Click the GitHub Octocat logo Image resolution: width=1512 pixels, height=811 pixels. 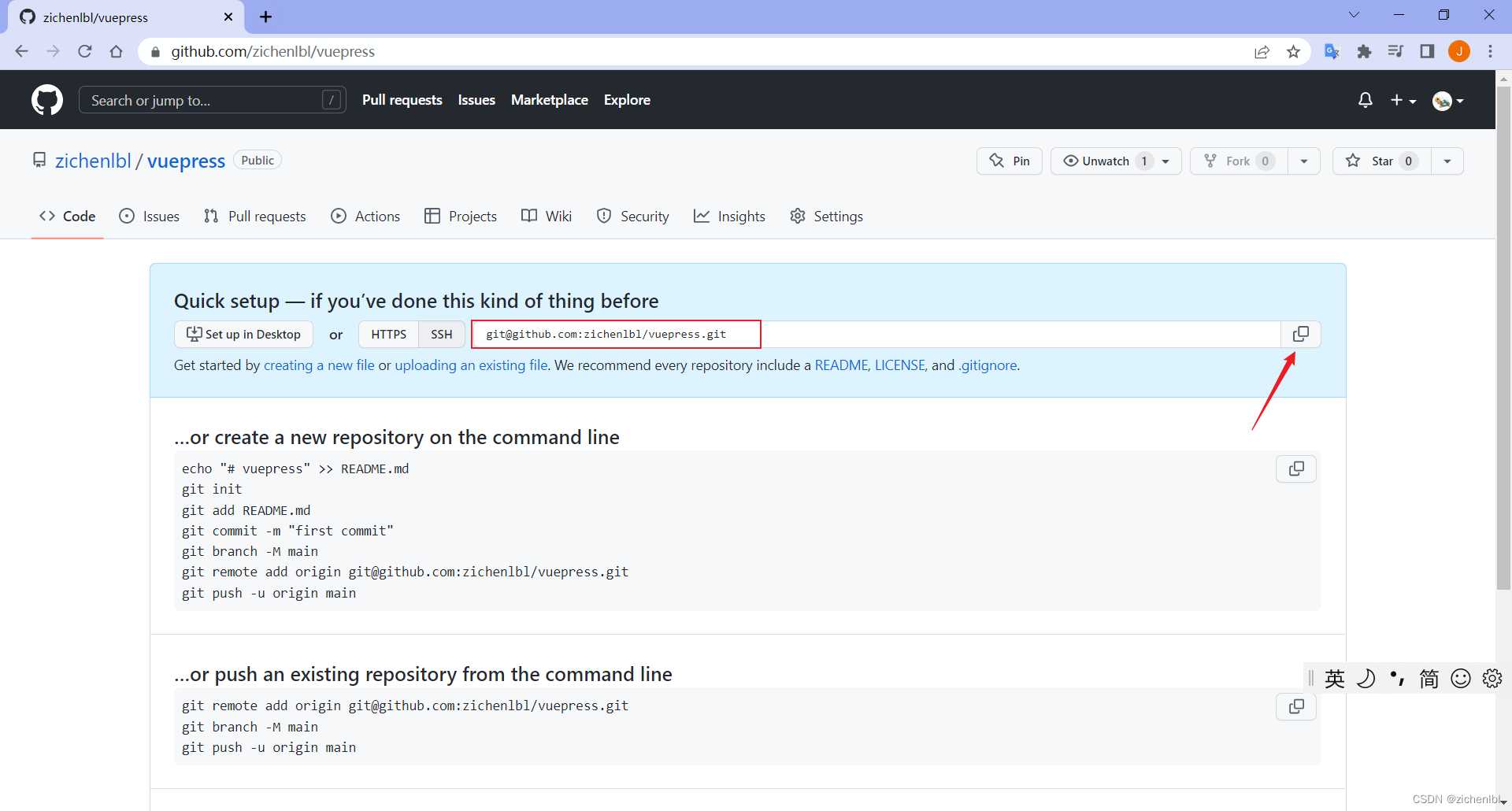pyautogui.click(x=47, y=100)
